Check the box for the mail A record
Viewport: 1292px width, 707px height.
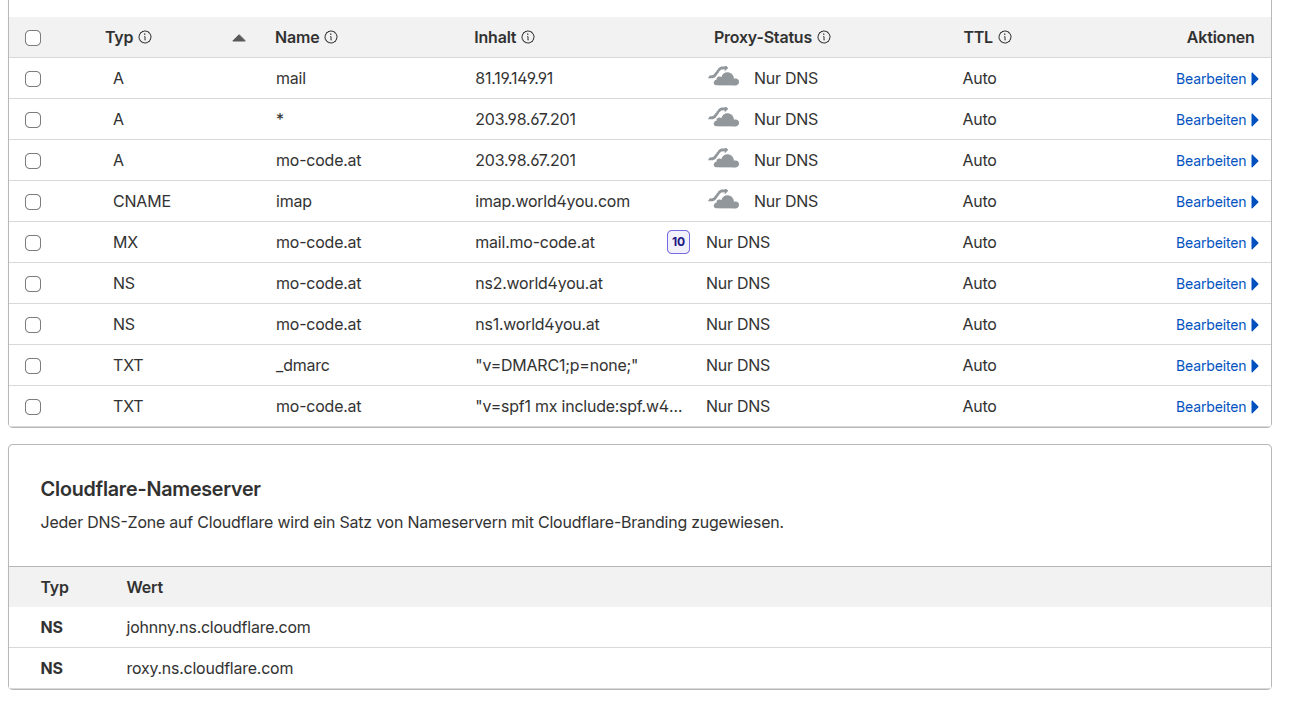[33, 79]
